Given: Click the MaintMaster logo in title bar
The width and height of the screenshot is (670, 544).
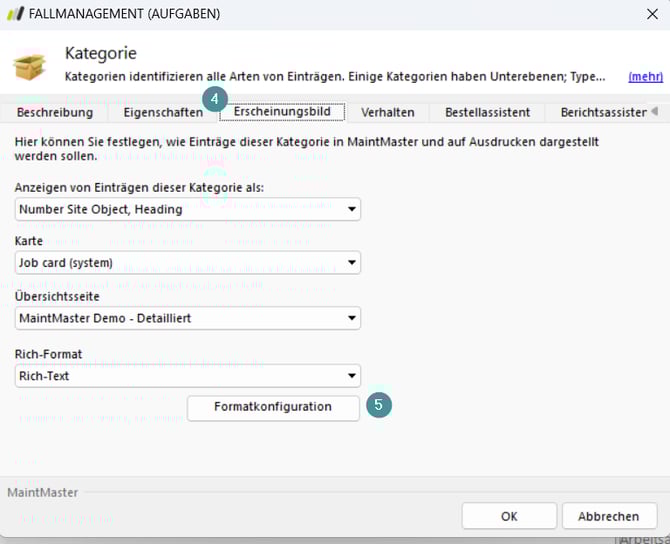Looking at the screenshot, I should [x=15, y=14].
